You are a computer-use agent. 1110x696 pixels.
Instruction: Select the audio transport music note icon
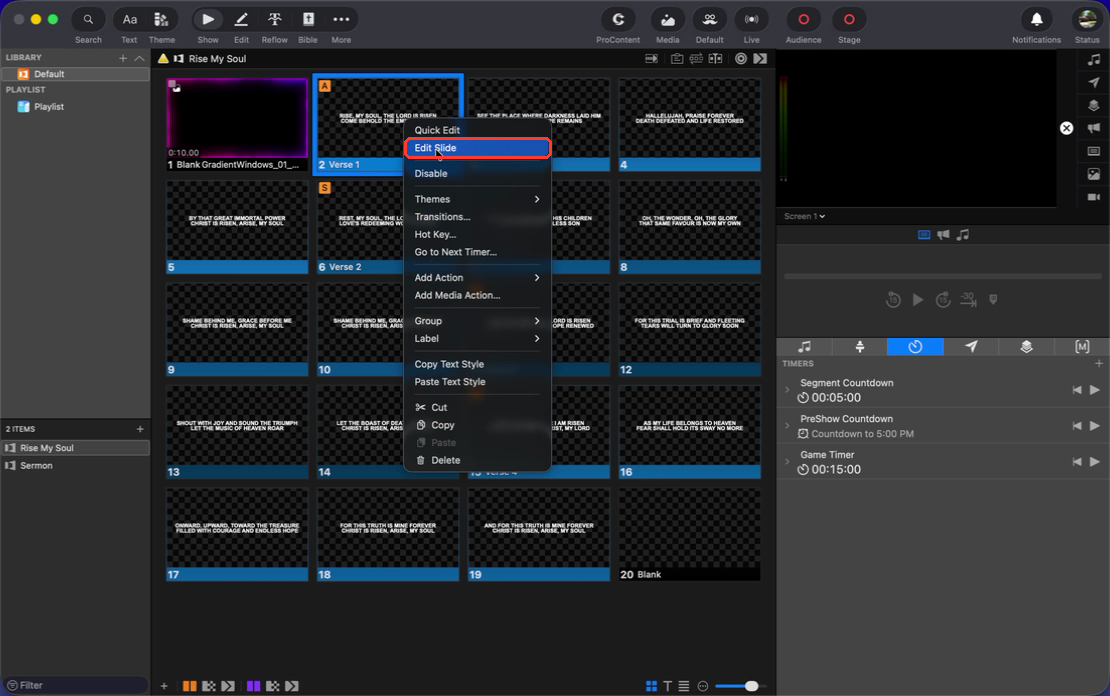[962, 234]
